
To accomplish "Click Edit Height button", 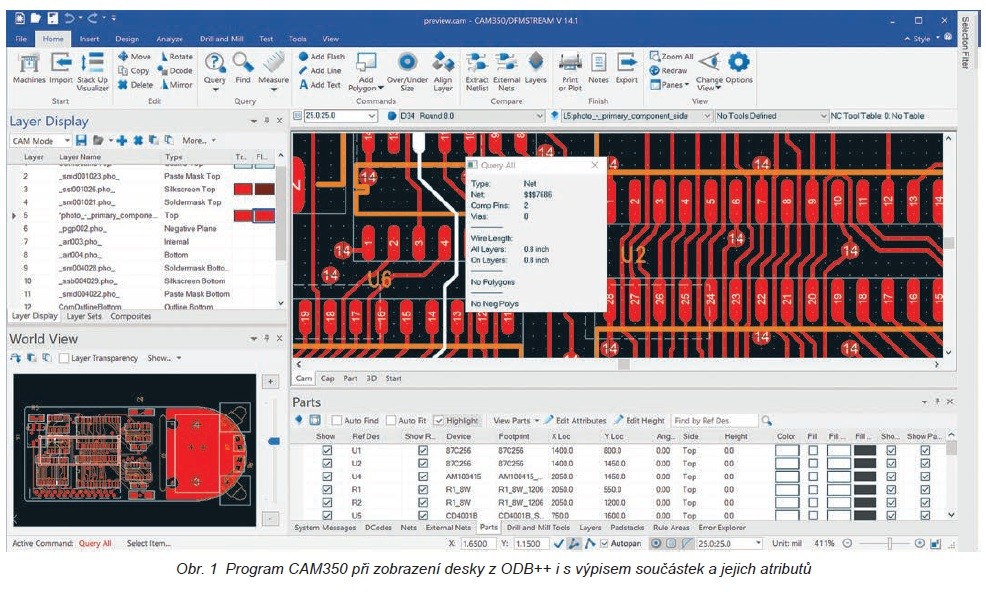I will click(x=639, y=420).
